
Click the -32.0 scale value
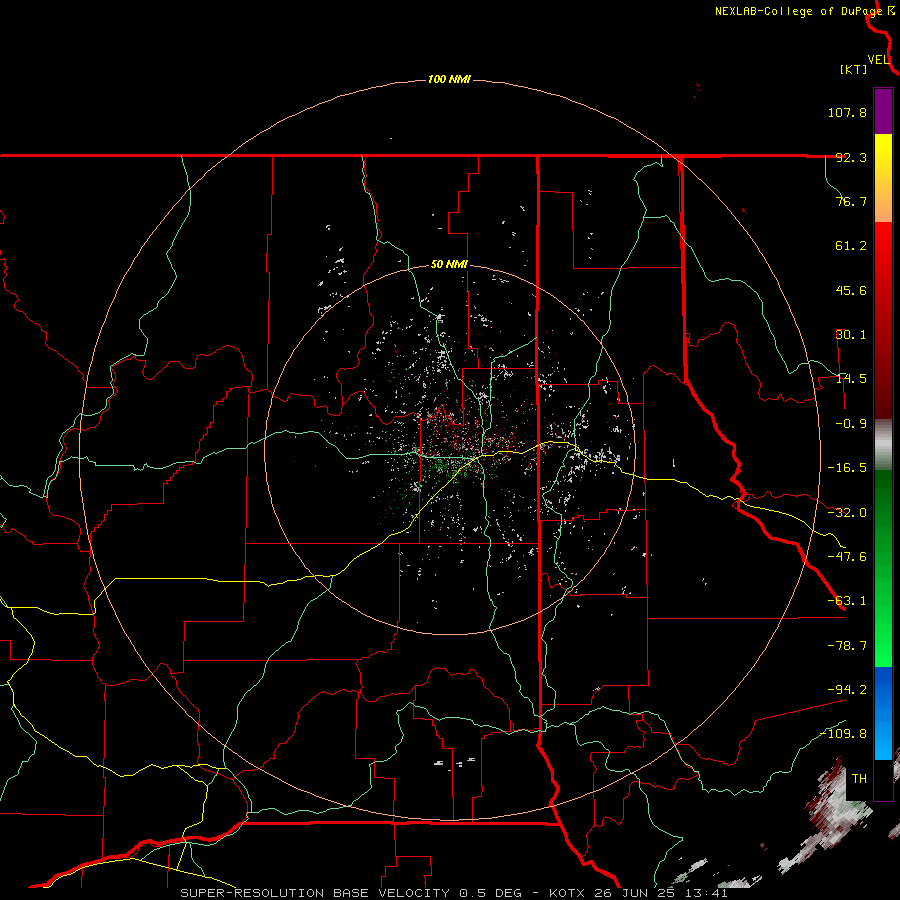(847, 513)
